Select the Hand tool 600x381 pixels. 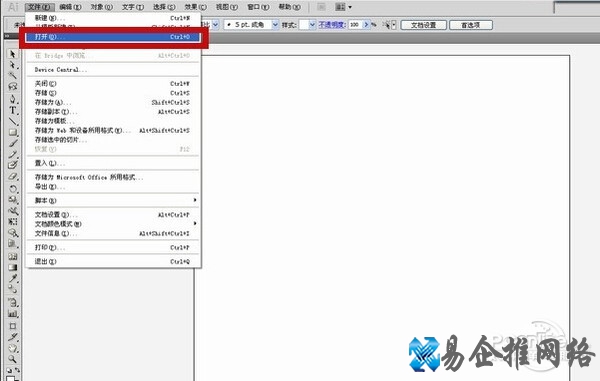pyautogui.click(x=13, y=348)
